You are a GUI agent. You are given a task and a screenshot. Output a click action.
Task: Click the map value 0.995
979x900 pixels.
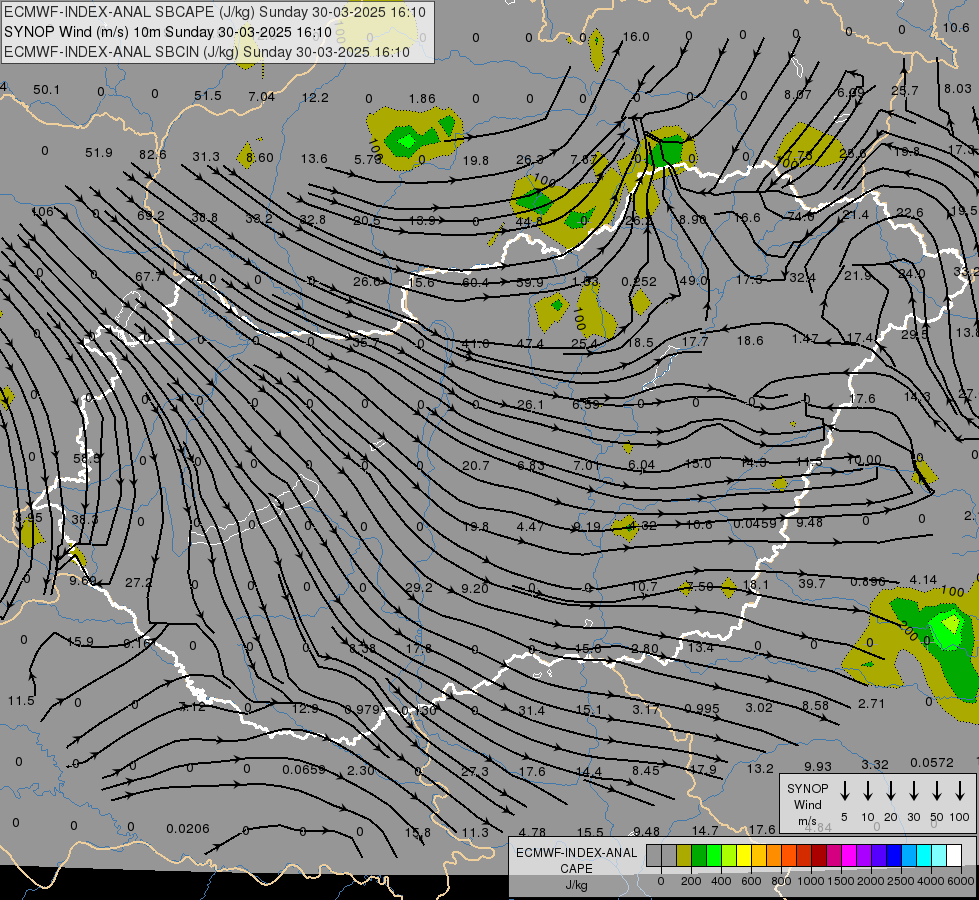click(702, 709)
